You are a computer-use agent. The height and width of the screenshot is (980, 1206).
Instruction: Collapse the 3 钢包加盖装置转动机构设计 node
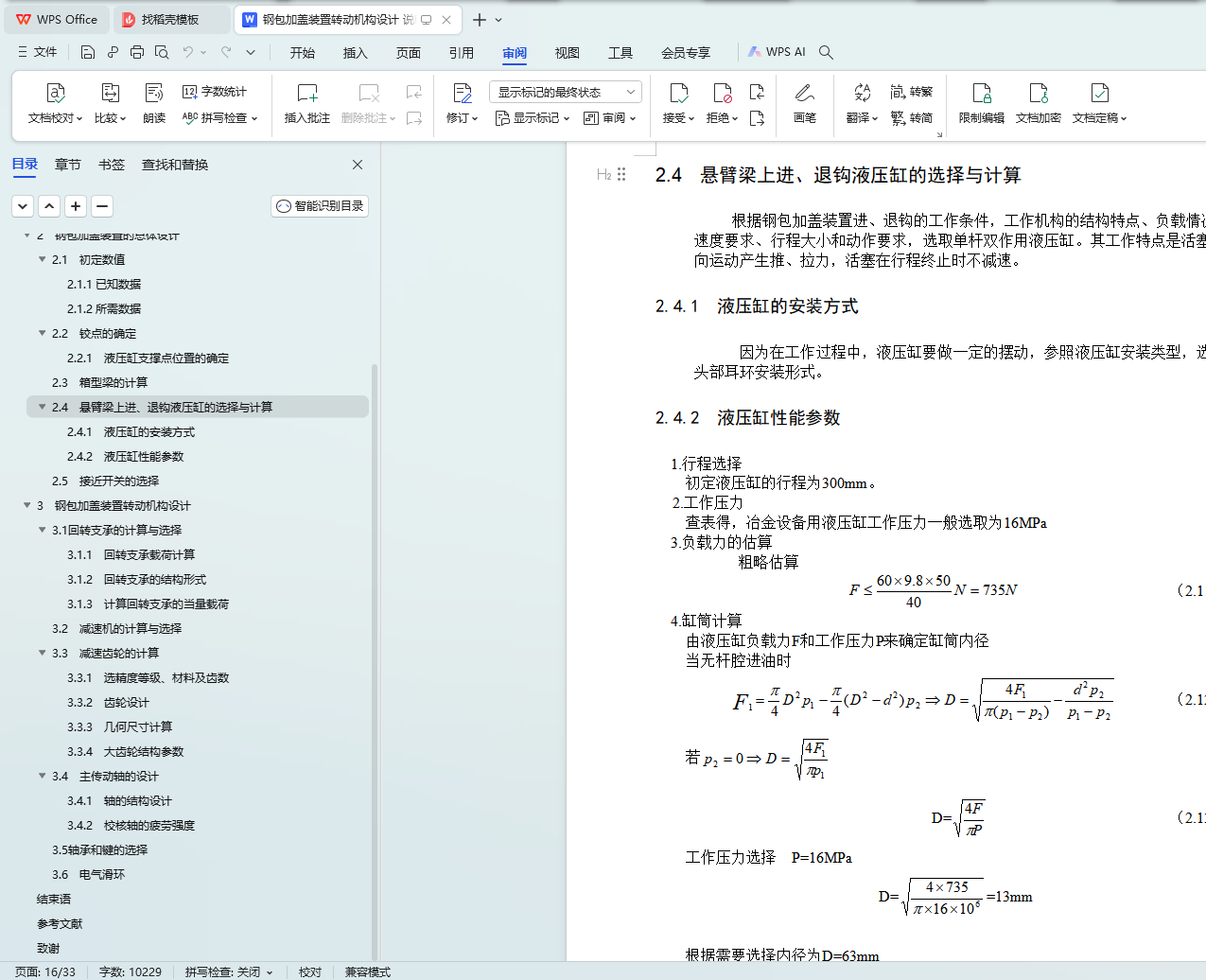point(26,505)
